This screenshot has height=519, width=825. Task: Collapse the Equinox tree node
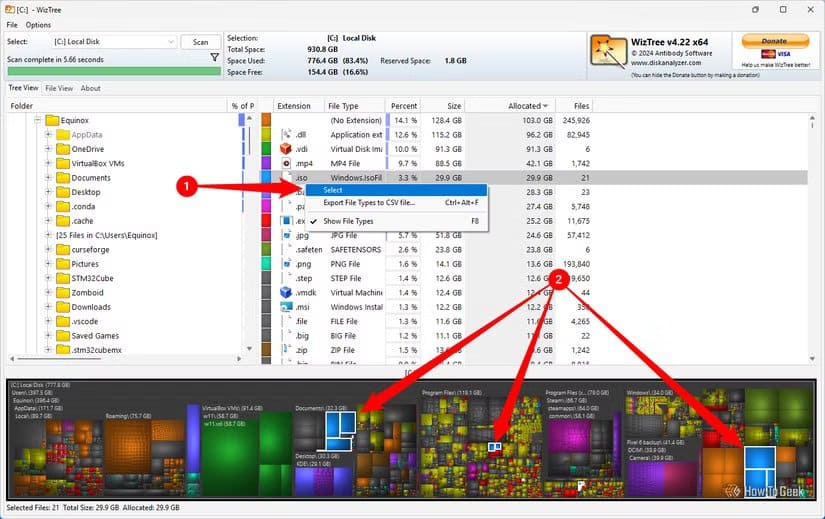click(37, 121)
